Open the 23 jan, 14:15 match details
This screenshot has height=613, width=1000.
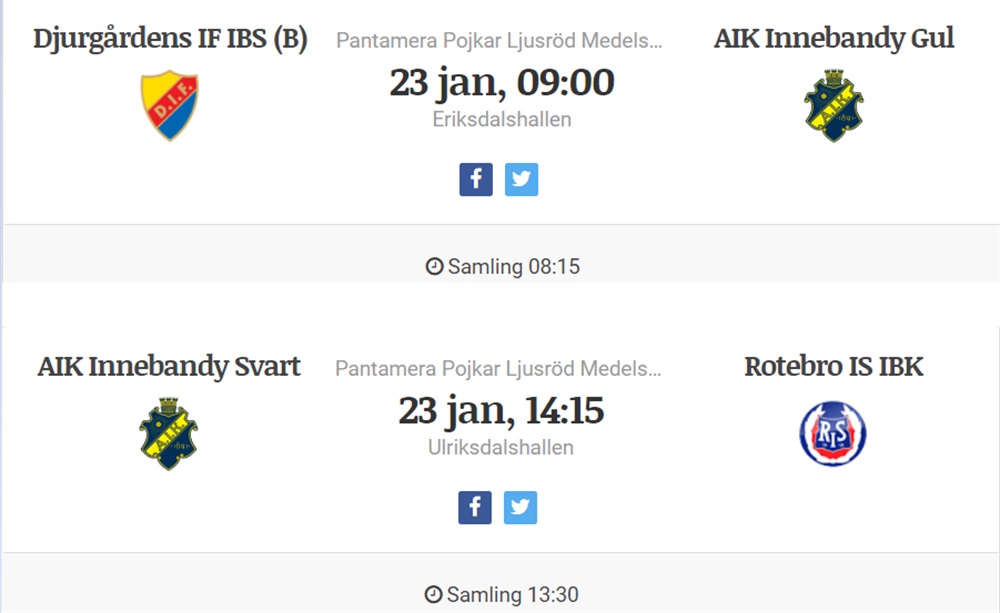click(501, 411)
